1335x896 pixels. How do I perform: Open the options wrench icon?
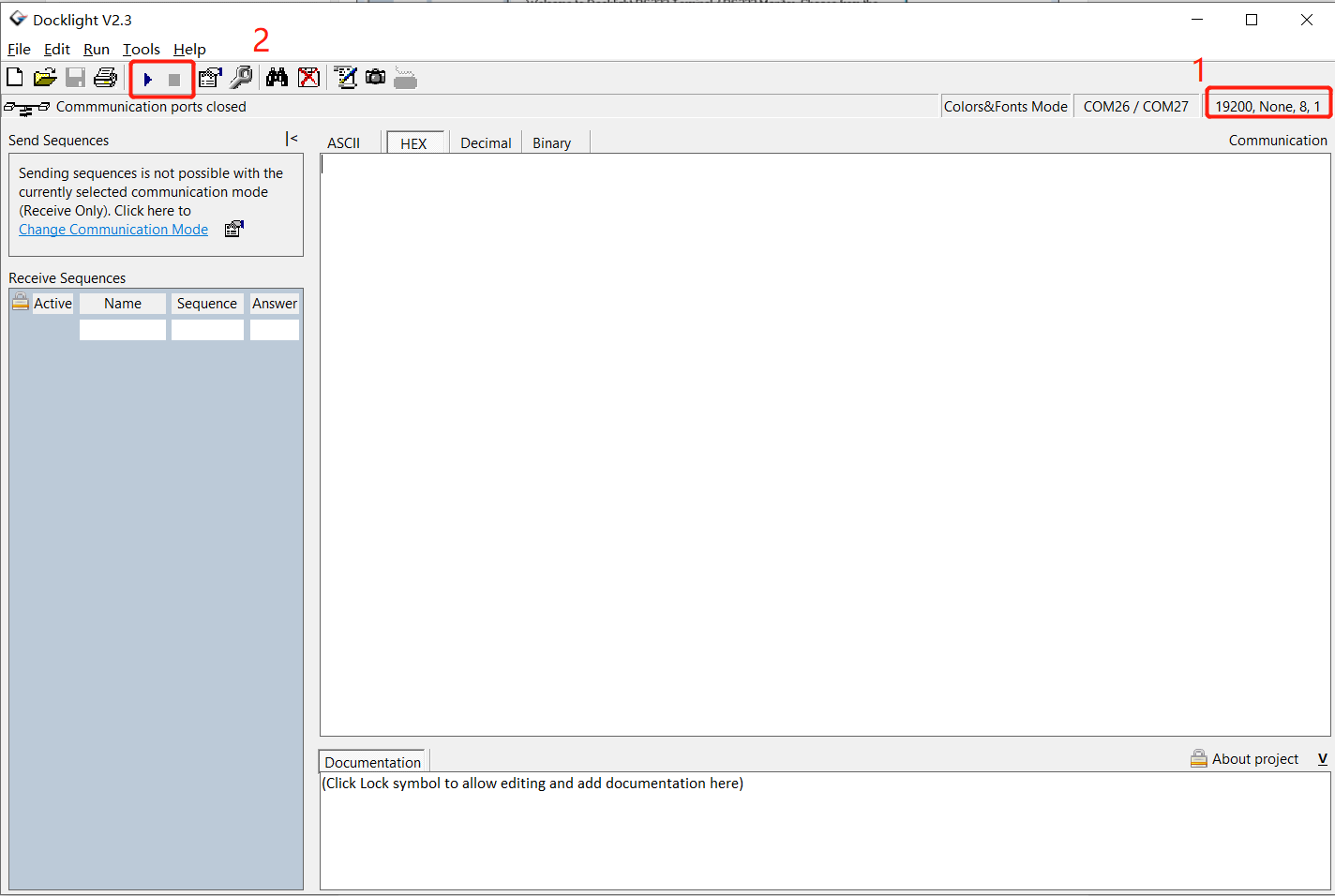pyautogui.click(x=241, y=78)
